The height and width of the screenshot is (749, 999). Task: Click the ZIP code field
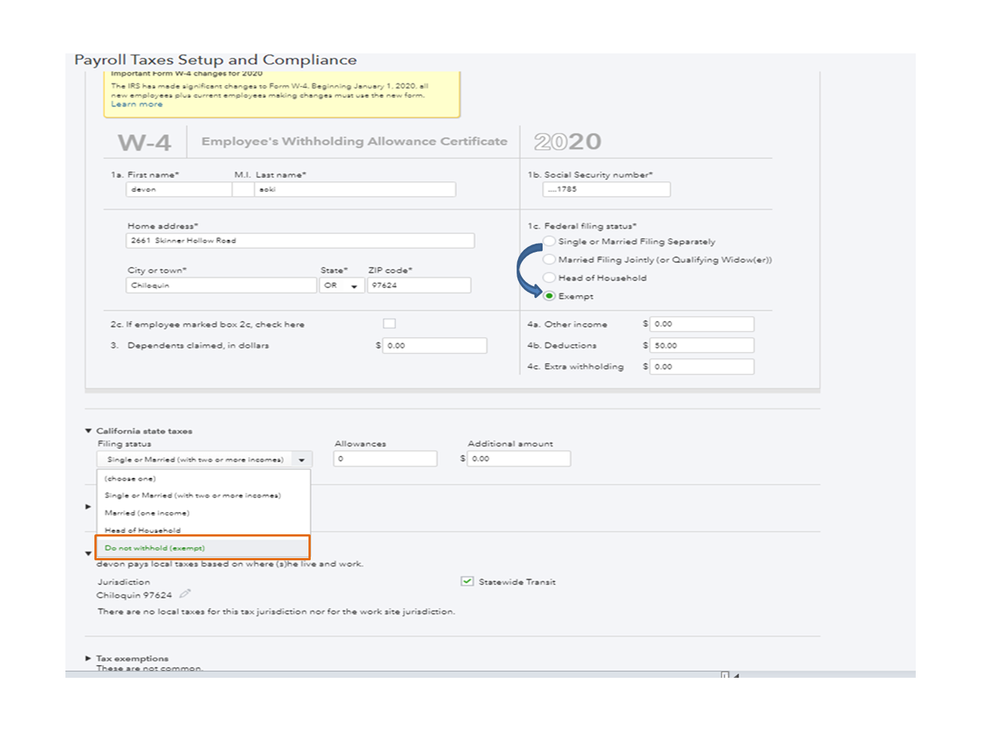(x=419, y=285)
